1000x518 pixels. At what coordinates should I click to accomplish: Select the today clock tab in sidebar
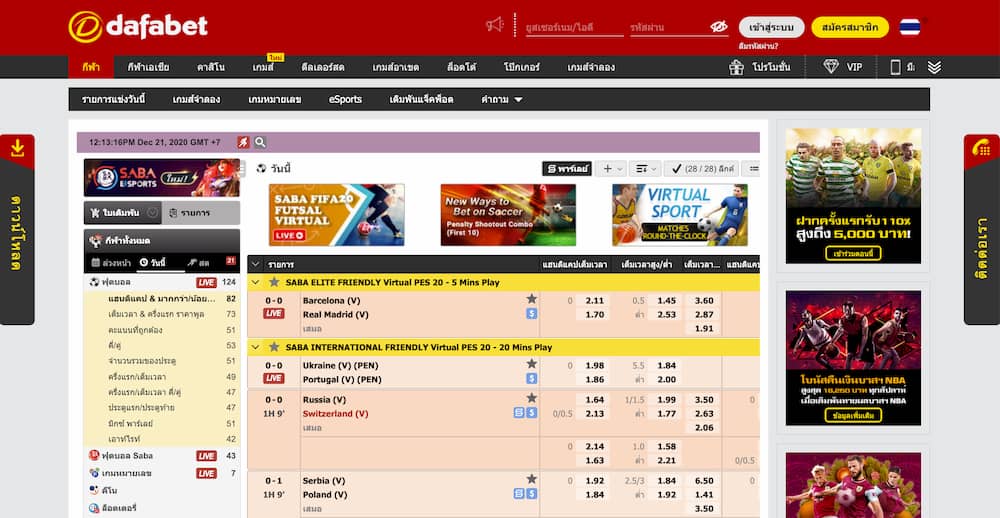pyautogui.click(x=152, y=262)
